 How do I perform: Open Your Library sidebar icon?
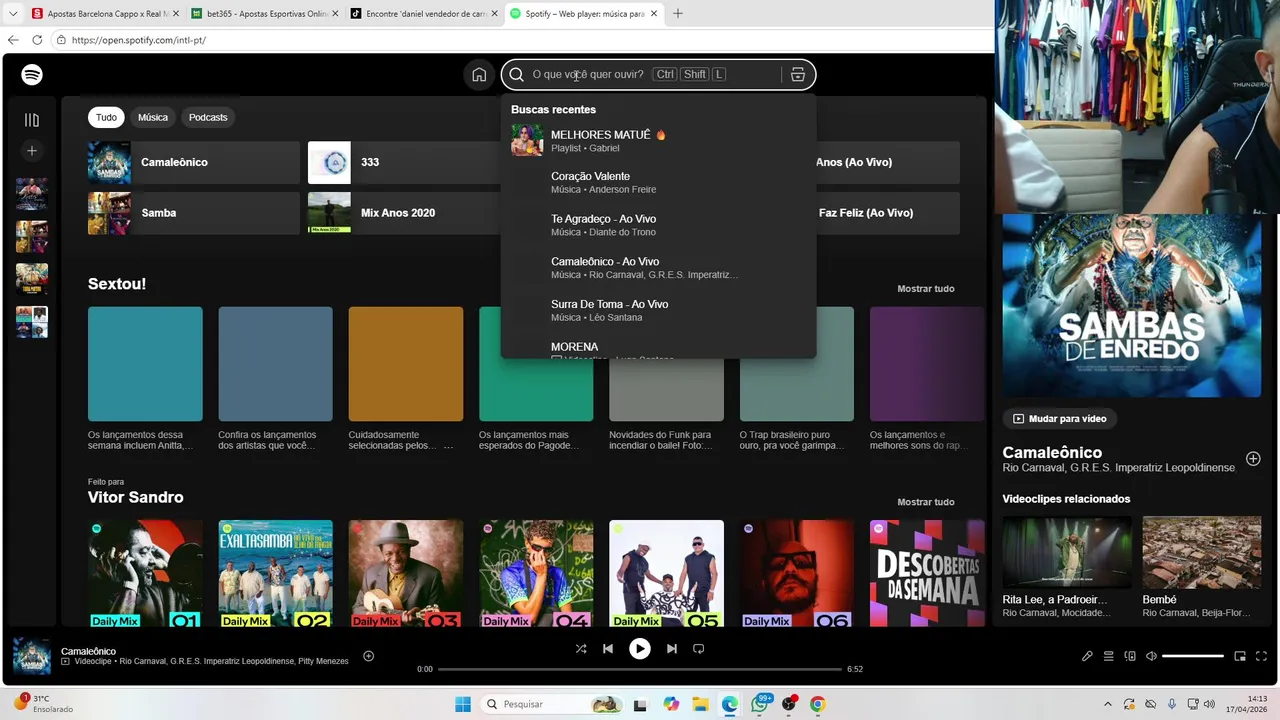32,120
